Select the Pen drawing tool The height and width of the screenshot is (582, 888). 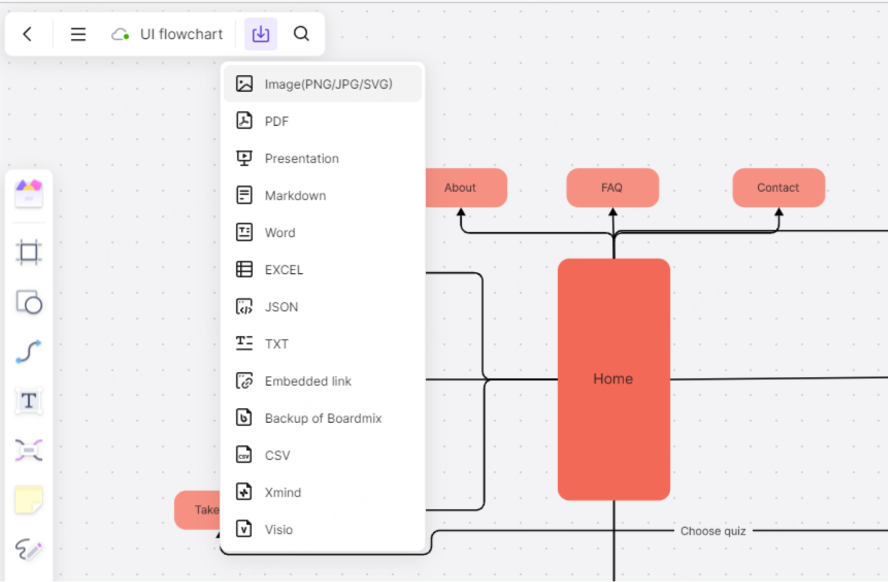(28, 550)
